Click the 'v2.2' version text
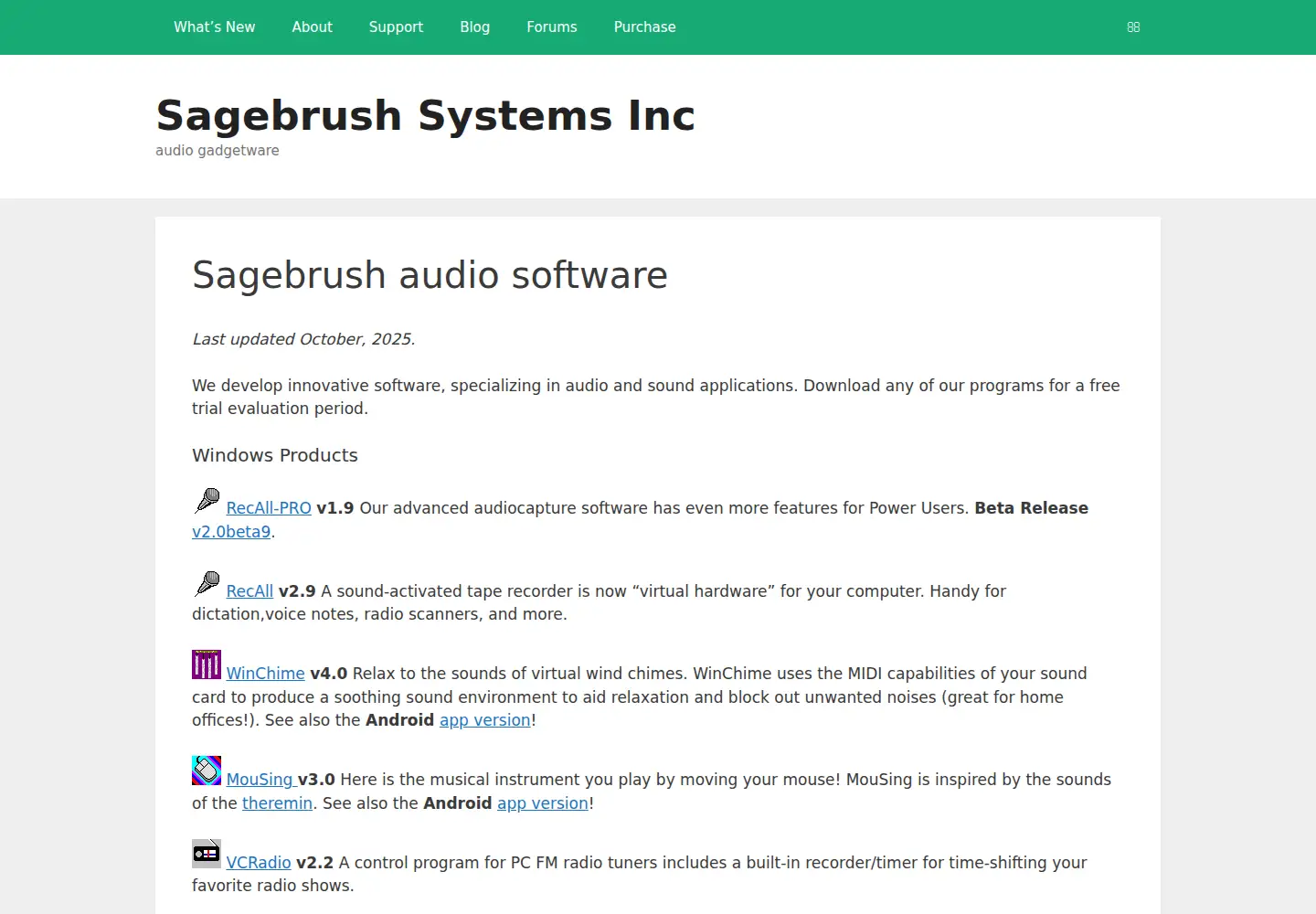 (x=315, y=863)
